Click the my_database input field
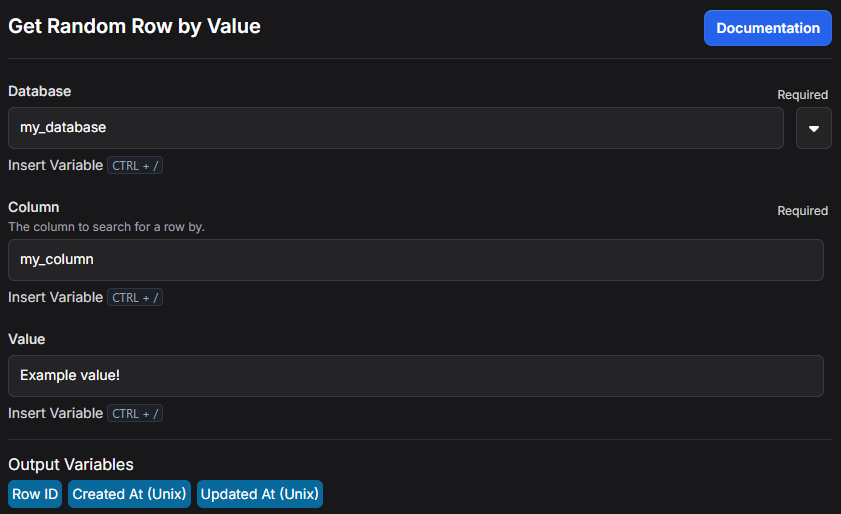 (x=395, y=128)
